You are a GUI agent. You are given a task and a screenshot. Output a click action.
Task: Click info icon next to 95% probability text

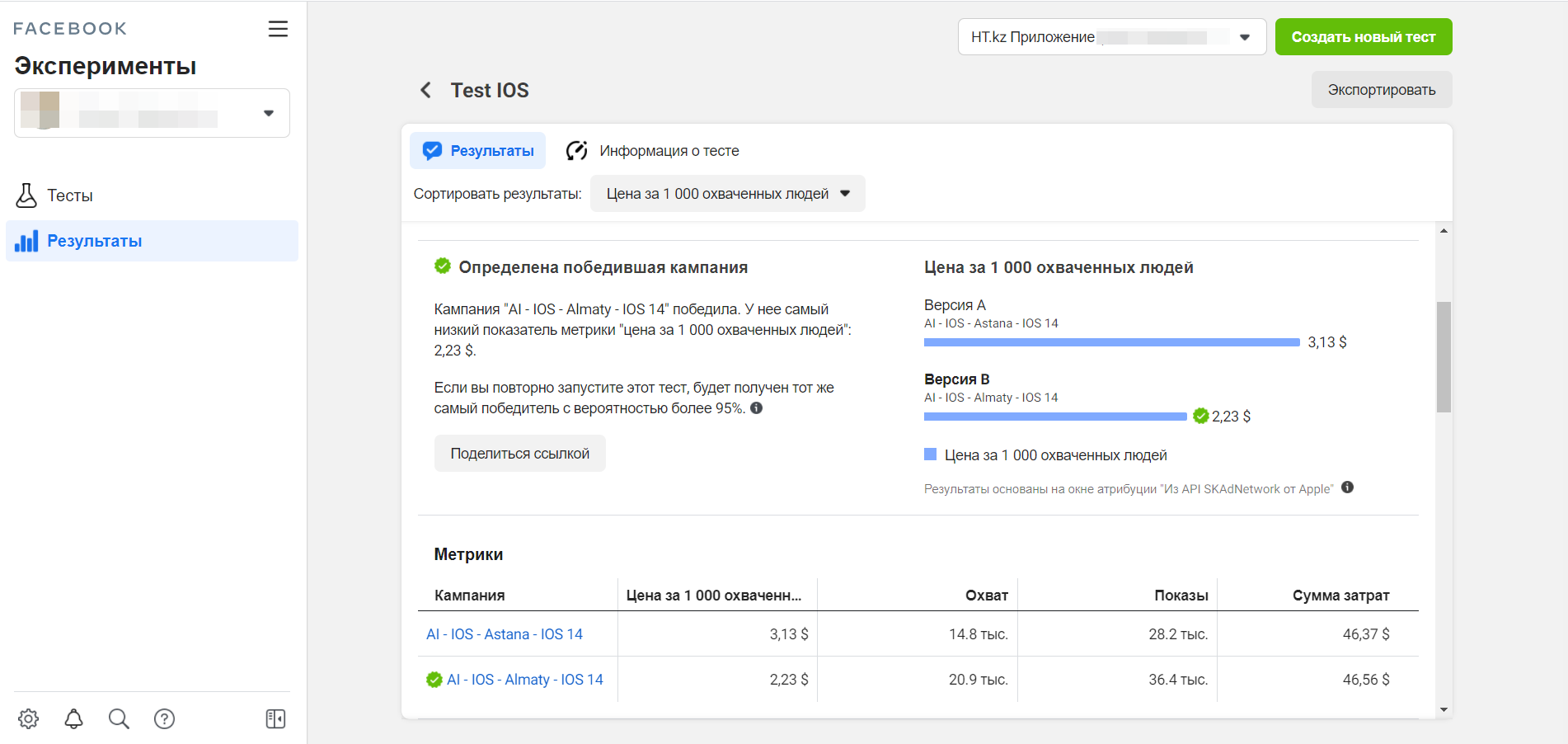click(756, 408)
